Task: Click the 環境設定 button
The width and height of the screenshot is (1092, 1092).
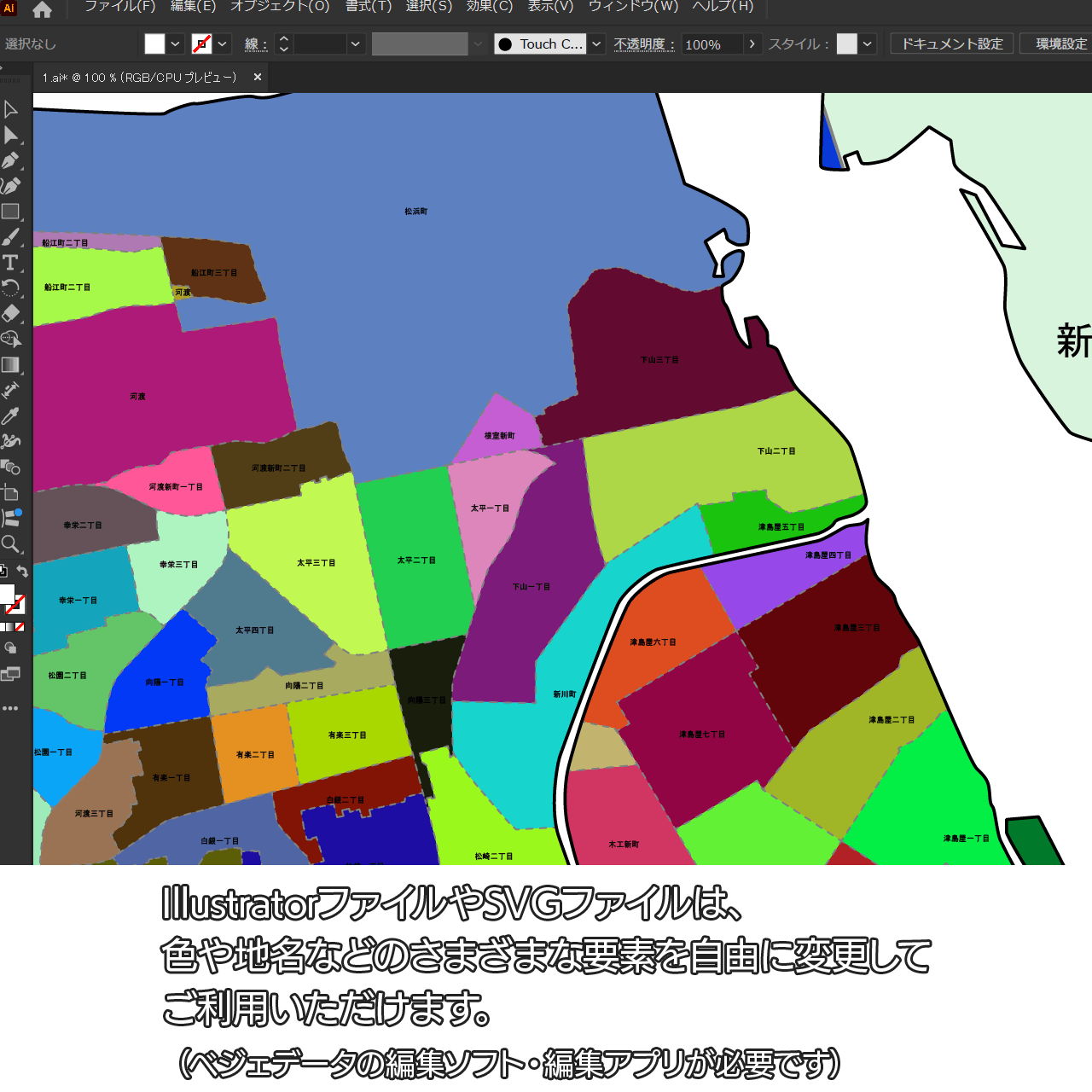Action: pyautogui.click(x=1060, y=44)
